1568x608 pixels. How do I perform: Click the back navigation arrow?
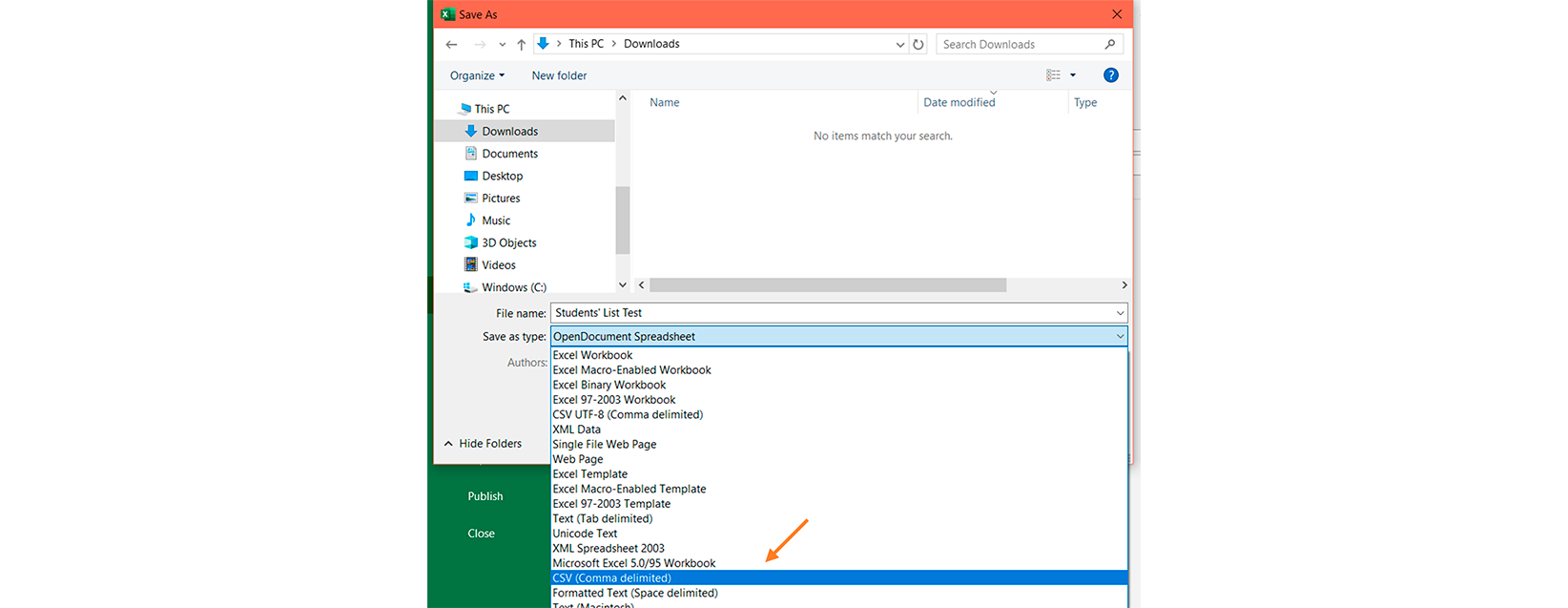pyautogui.click(x=452, y=45)
